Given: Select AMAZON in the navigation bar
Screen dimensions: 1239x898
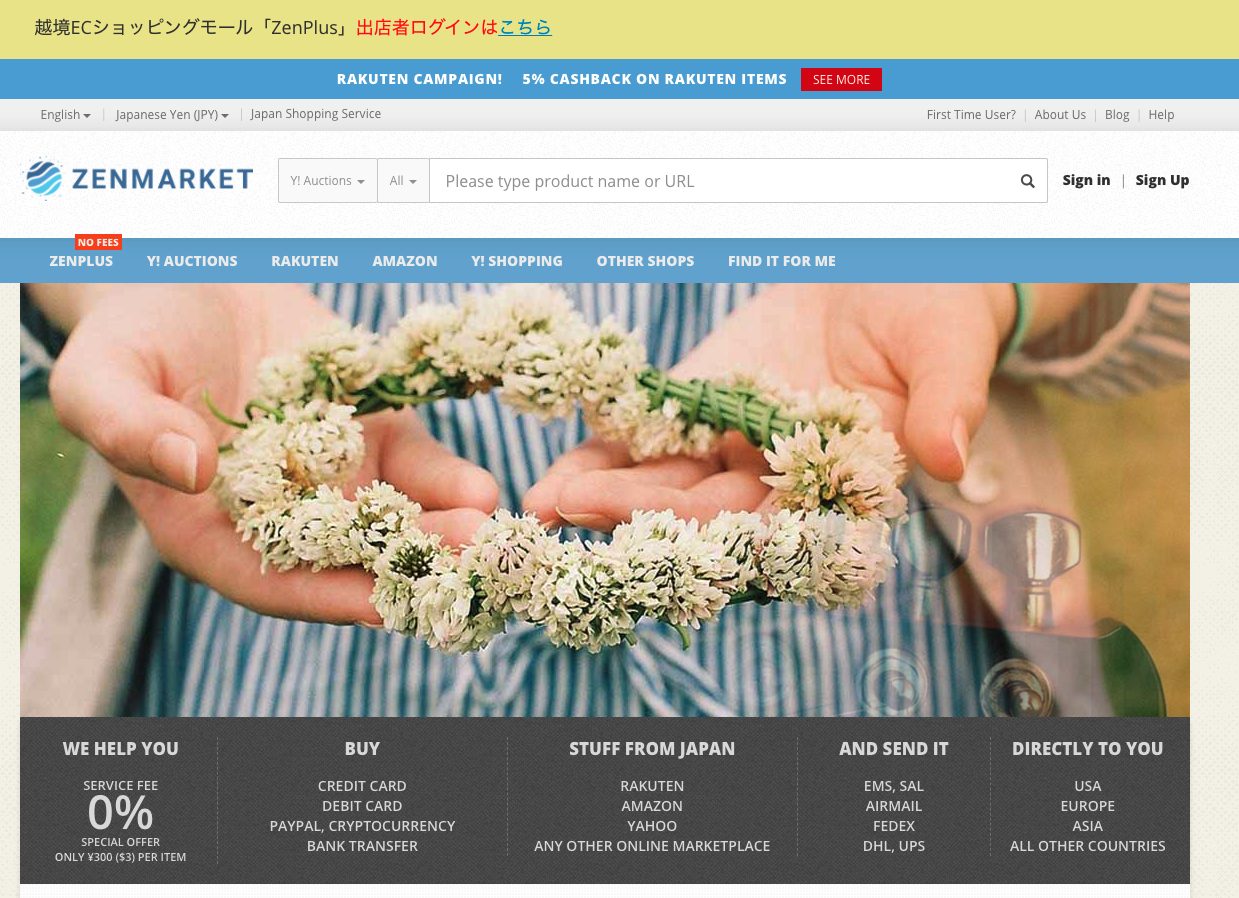Looking at the screenshot, I should [405, 261].
